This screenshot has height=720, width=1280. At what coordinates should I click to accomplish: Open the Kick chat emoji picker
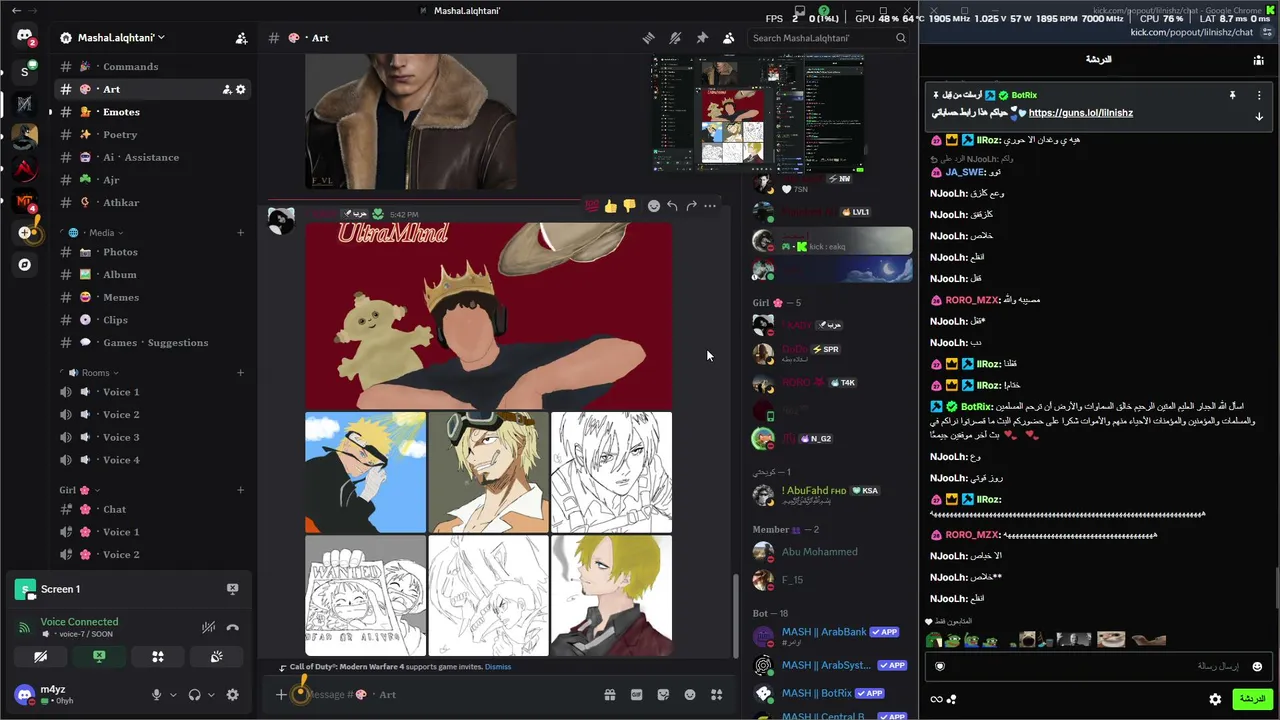click(x=1257, y=667)
